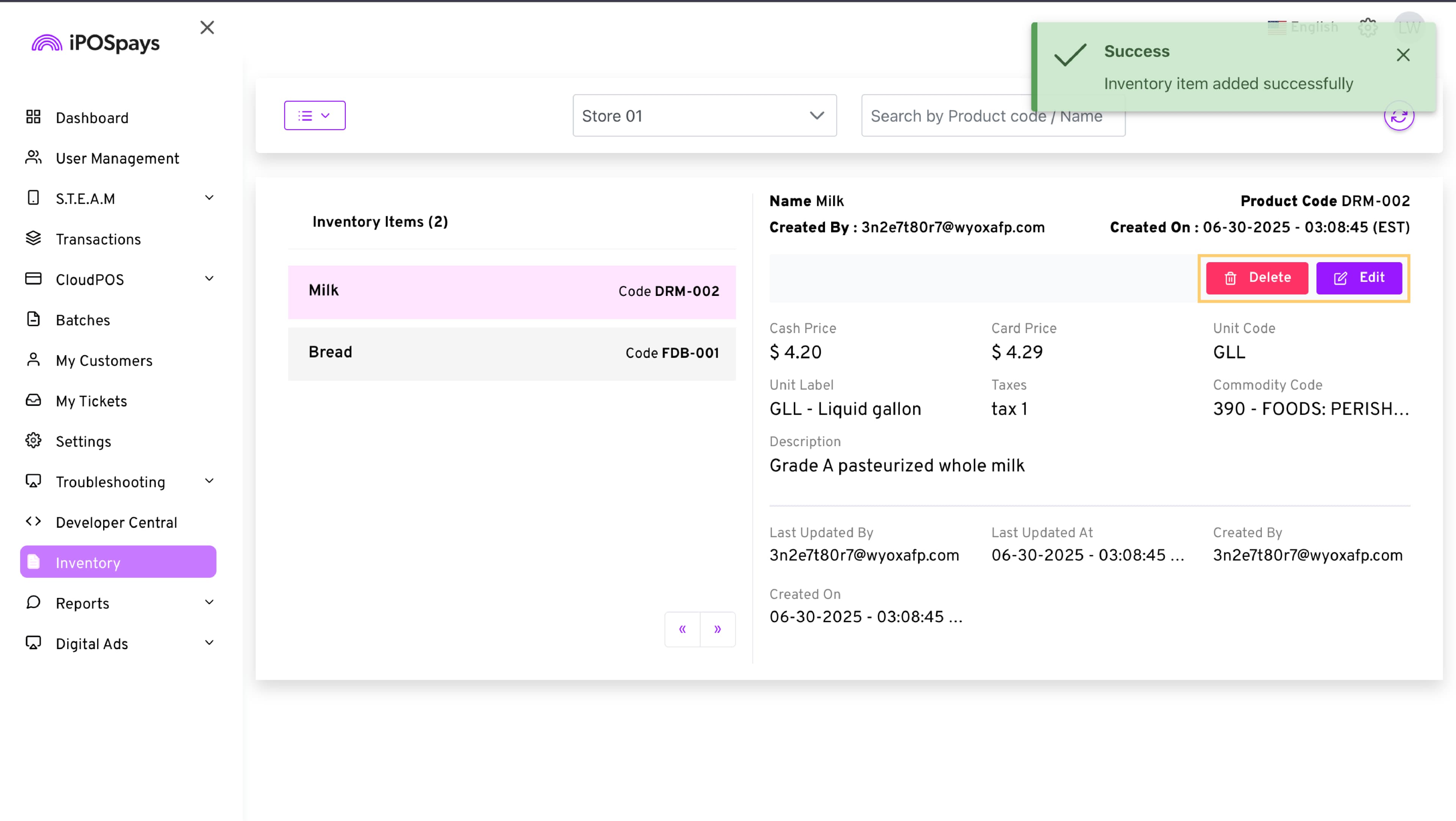
Task: Open User Management from sidebar
Action: (x=117, y=158)
